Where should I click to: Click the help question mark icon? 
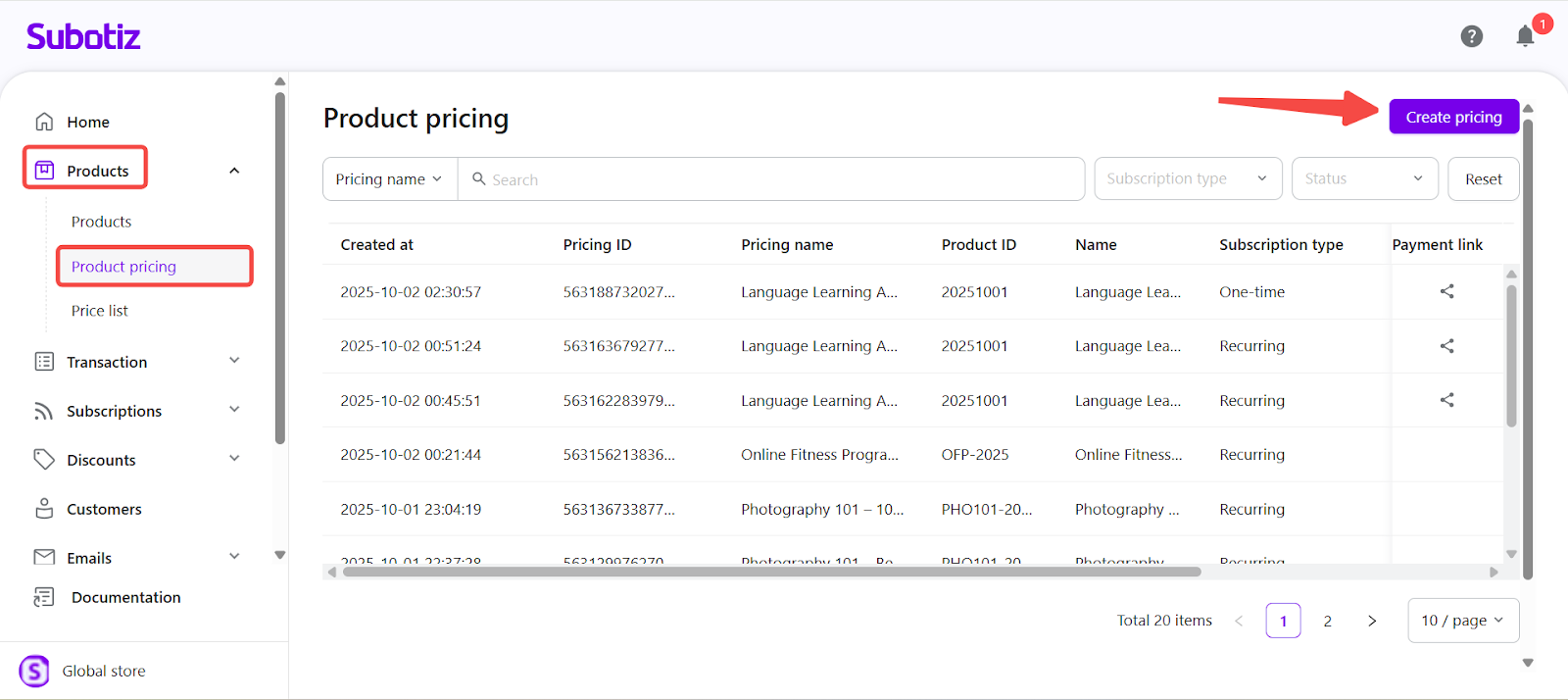(1471, 36)
